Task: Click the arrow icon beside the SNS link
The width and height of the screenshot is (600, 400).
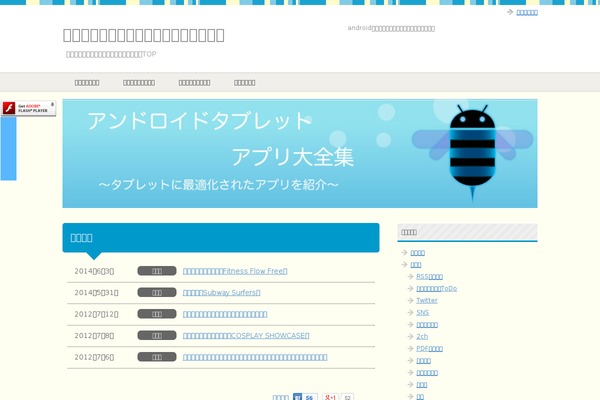Action: 411,312
